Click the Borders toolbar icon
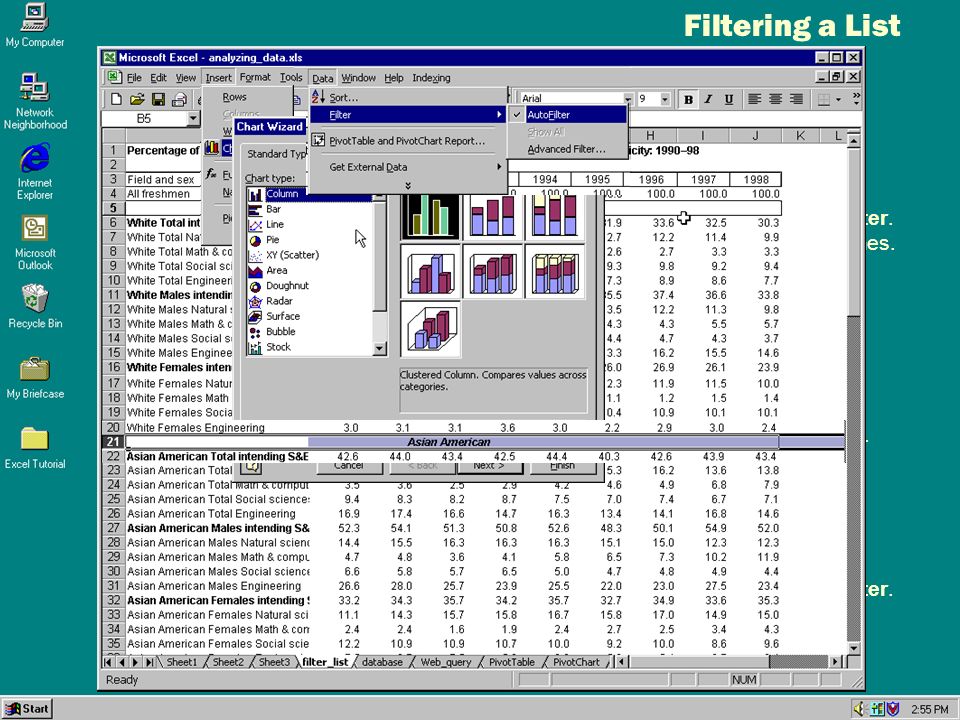 (x=823, y=99)
